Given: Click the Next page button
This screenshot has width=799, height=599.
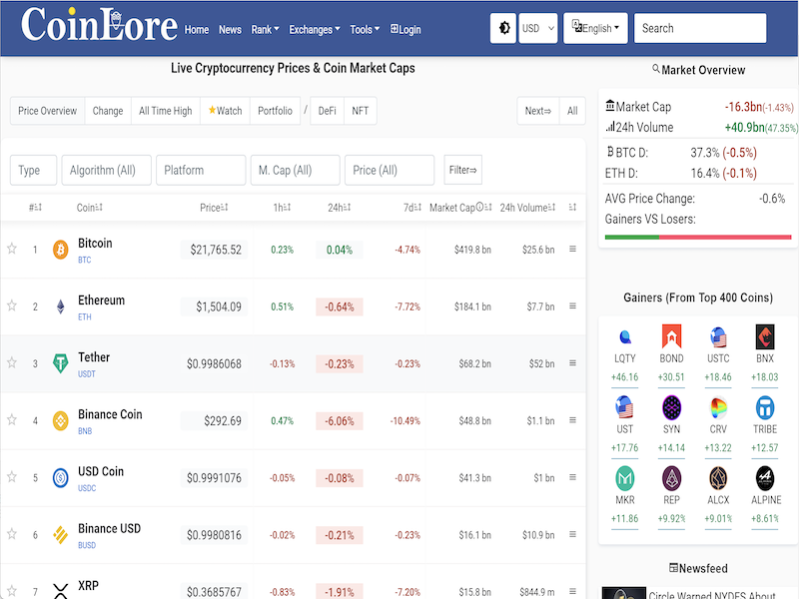Looking at the screenshot, I should click(538, 111).
